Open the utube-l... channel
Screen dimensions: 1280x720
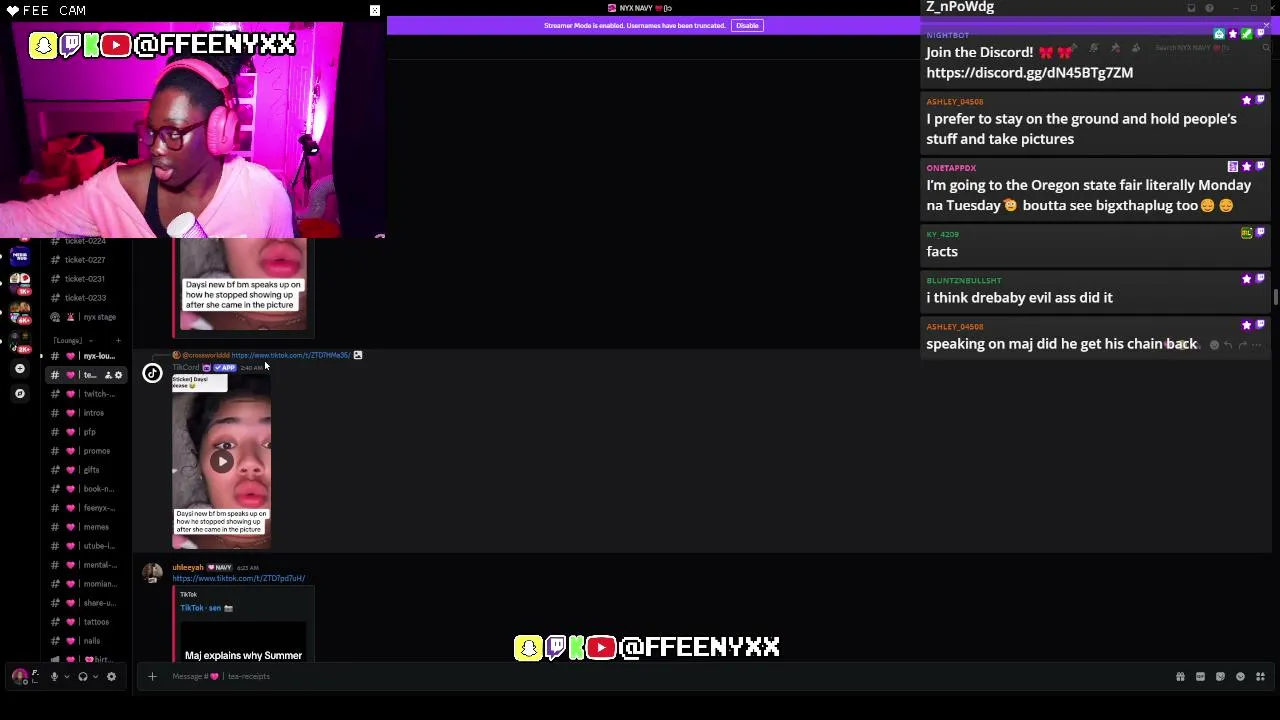pyautogui.click(x=86, y=546)
